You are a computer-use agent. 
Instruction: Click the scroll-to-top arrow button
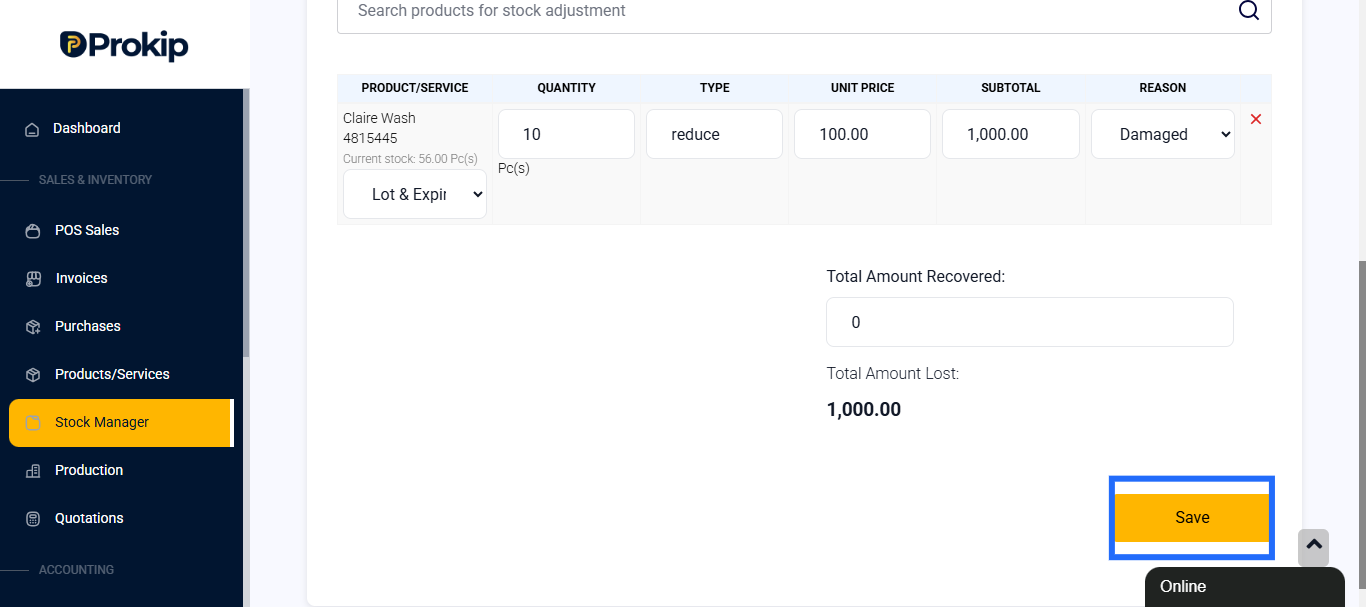tap(1314, 547)
